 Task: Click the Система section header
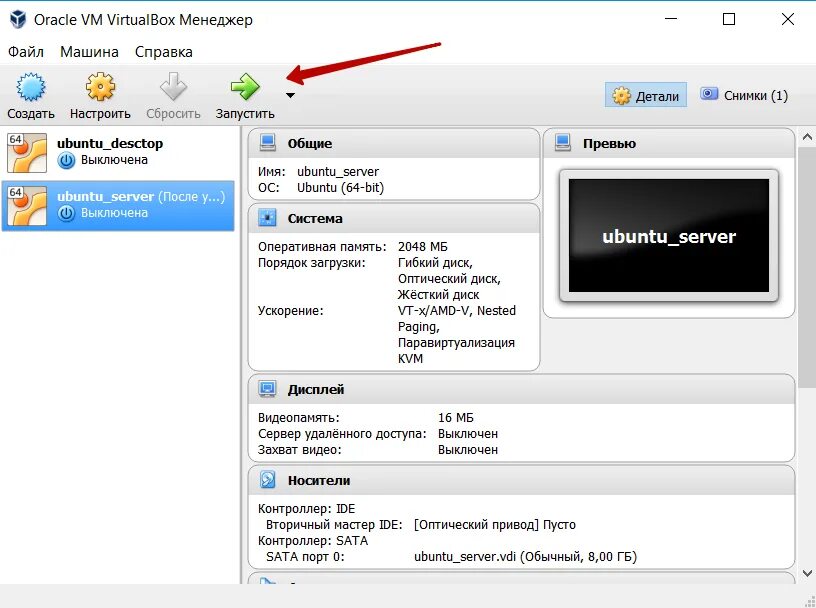pyautogui.click(x=394, y=219)
